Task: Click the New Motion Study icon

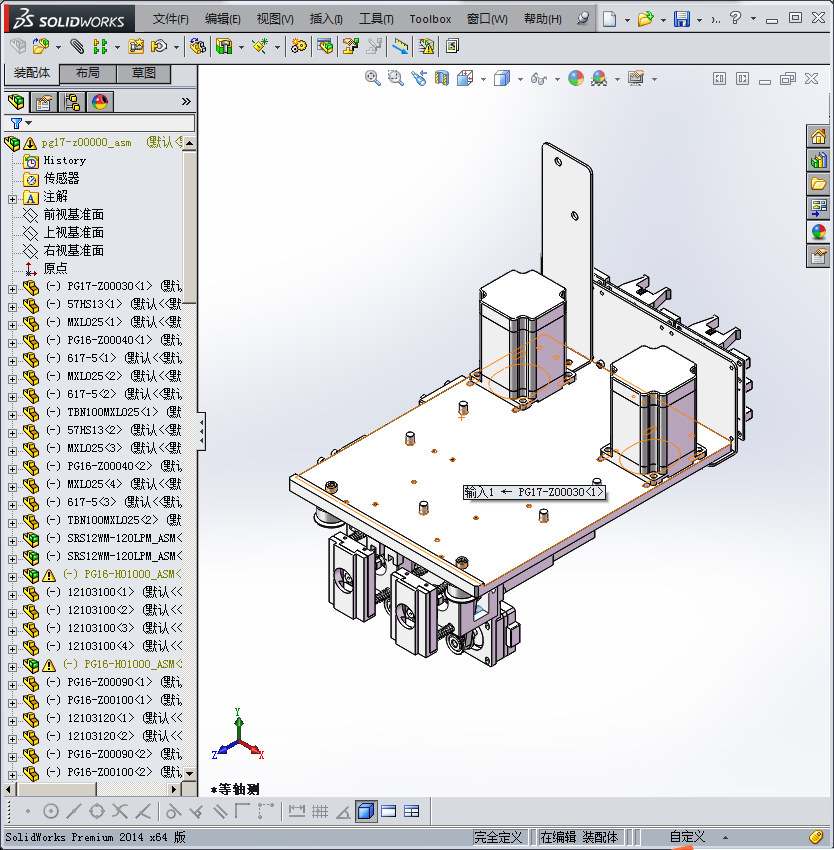Action: tap(298, 47)
